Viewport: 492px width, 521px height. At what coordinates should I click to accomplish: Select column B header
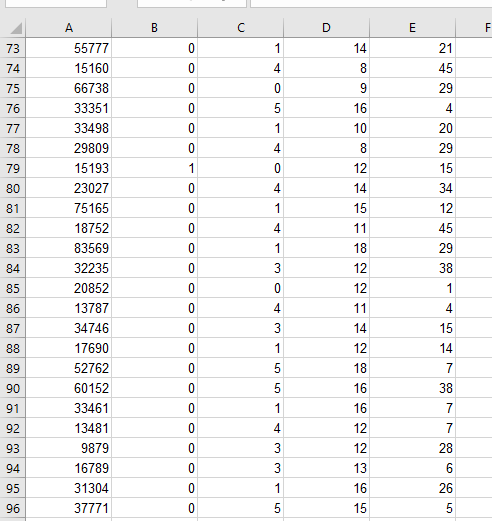[x=154, y=28]
